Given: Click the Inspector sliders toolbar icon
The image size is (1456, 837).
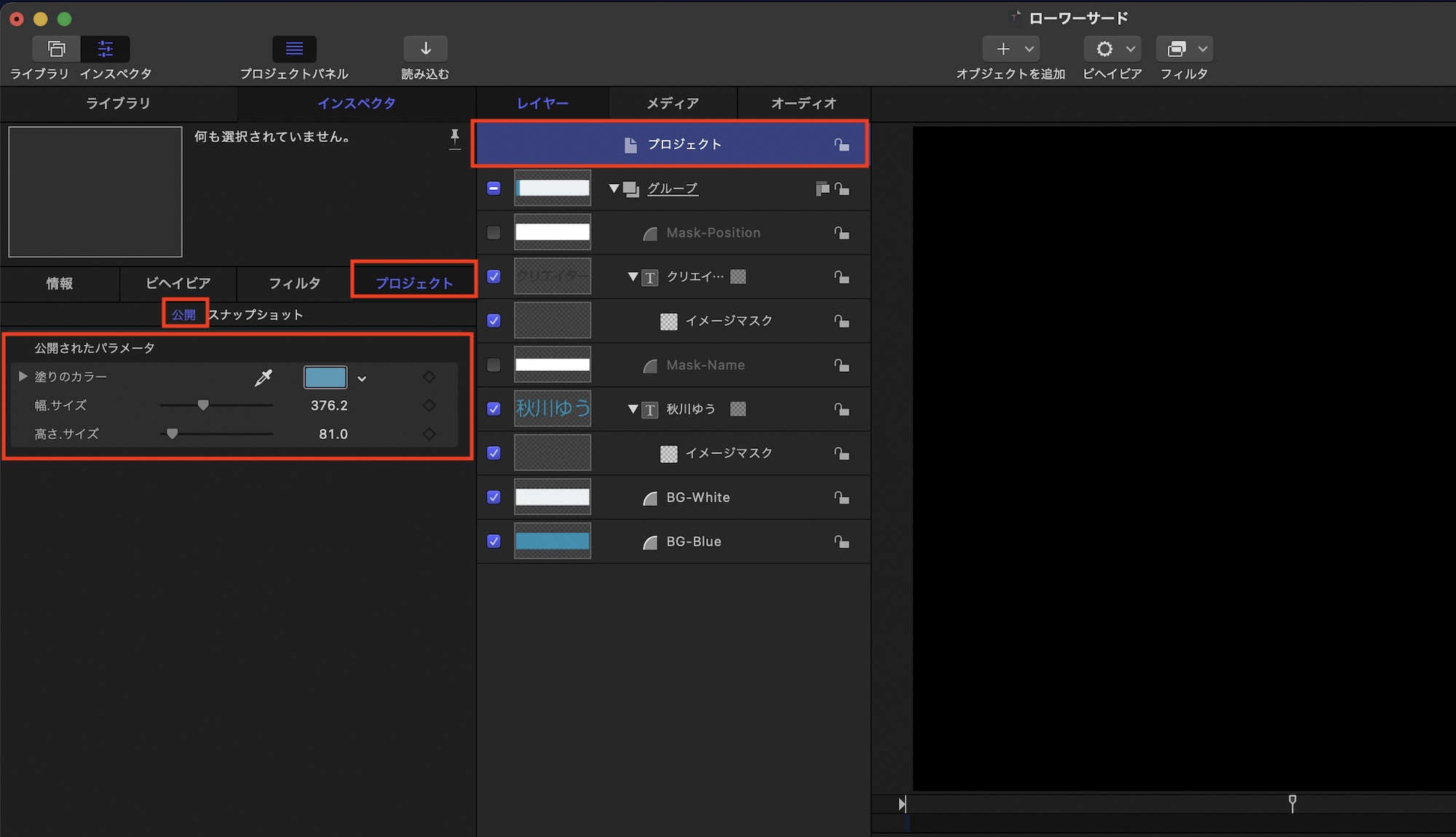Looking at the screenshot, I should click(x=106, y=49).
